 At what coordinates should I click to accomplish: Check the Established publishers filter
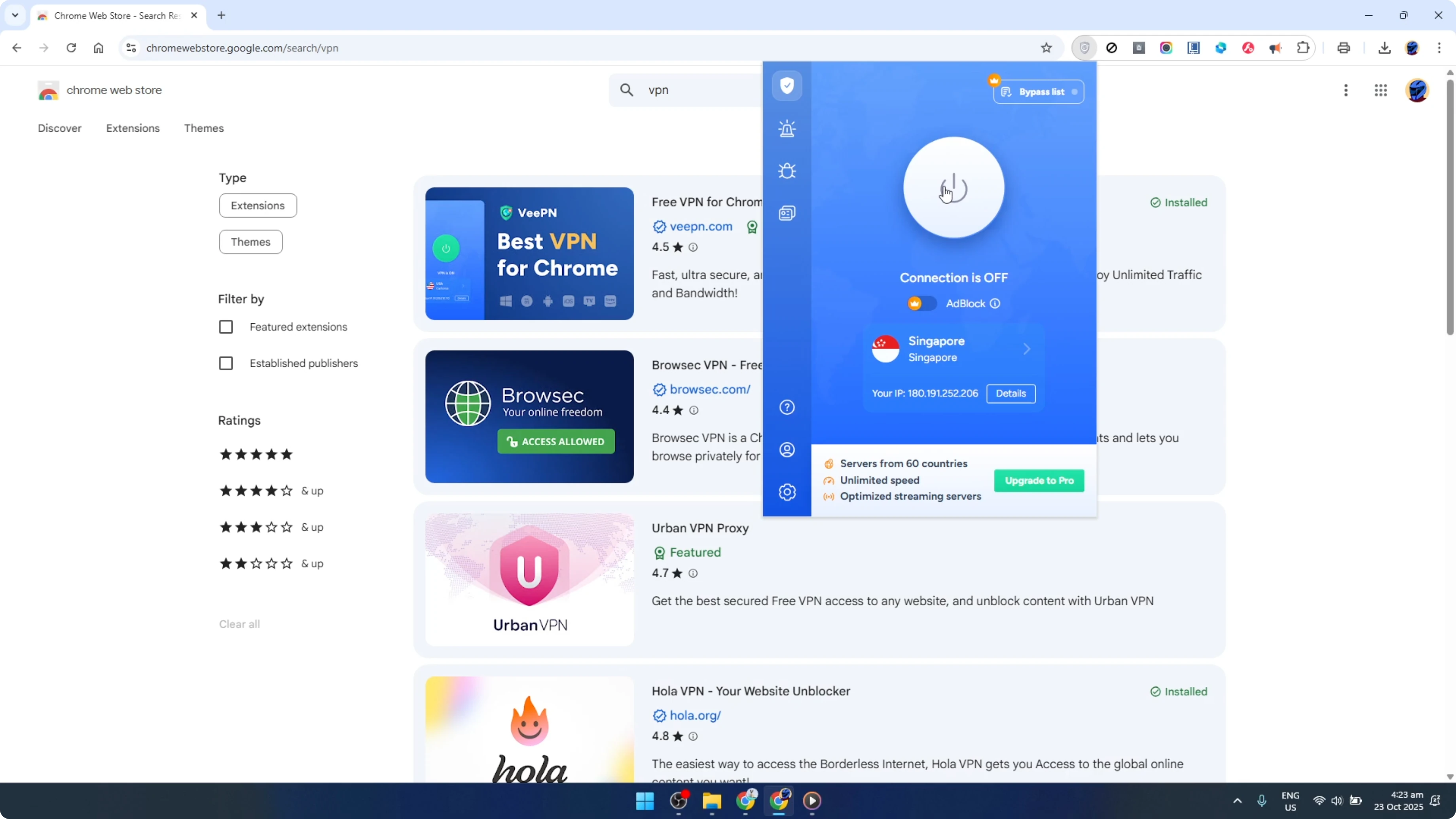pyautogui.click(x=226, y=364)
